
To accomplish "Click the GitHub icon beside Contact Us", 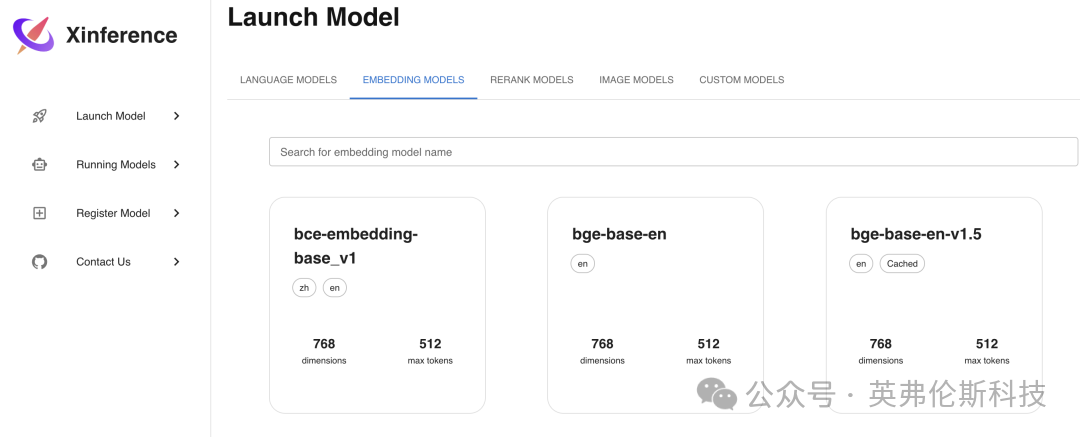I will tap(39, 262).
